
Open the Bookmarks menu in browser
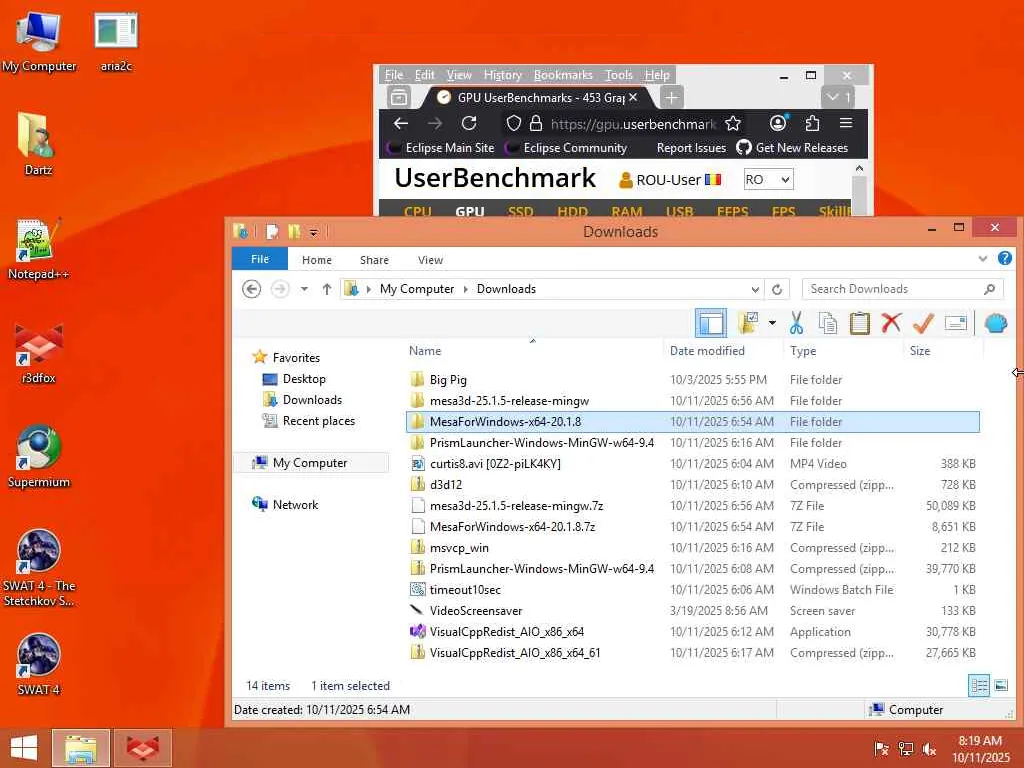[x=563, y=75]
